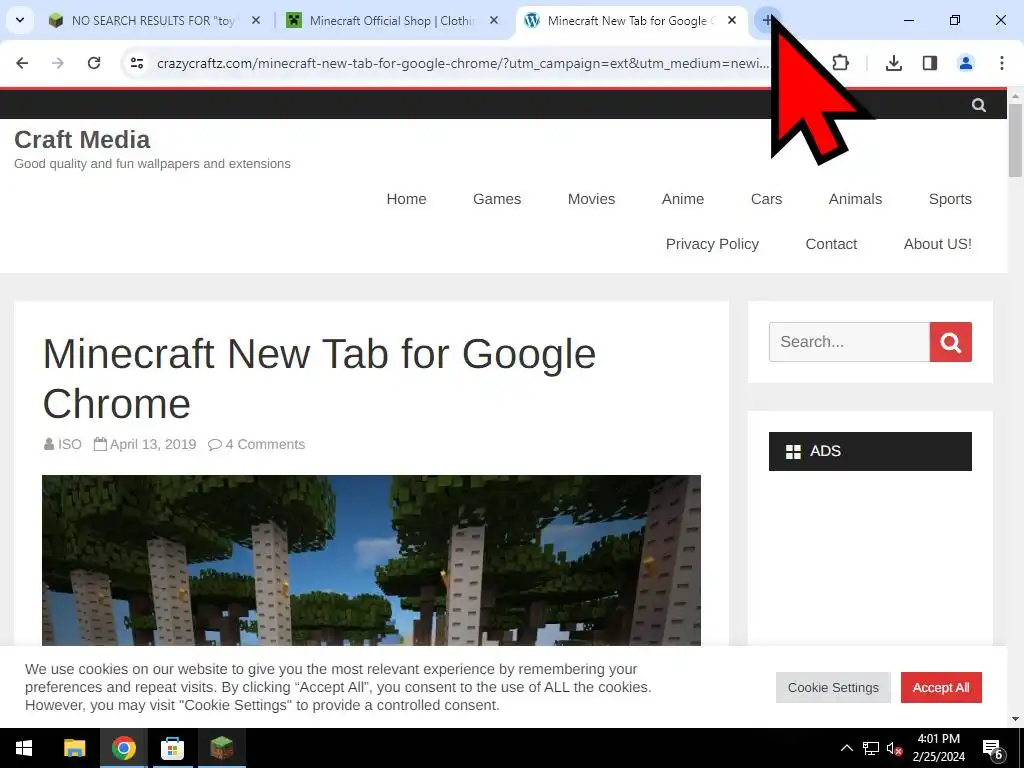Open the About US! page link
The height and width of the screenshot is (768, 1024).
(x=937, y=244)
